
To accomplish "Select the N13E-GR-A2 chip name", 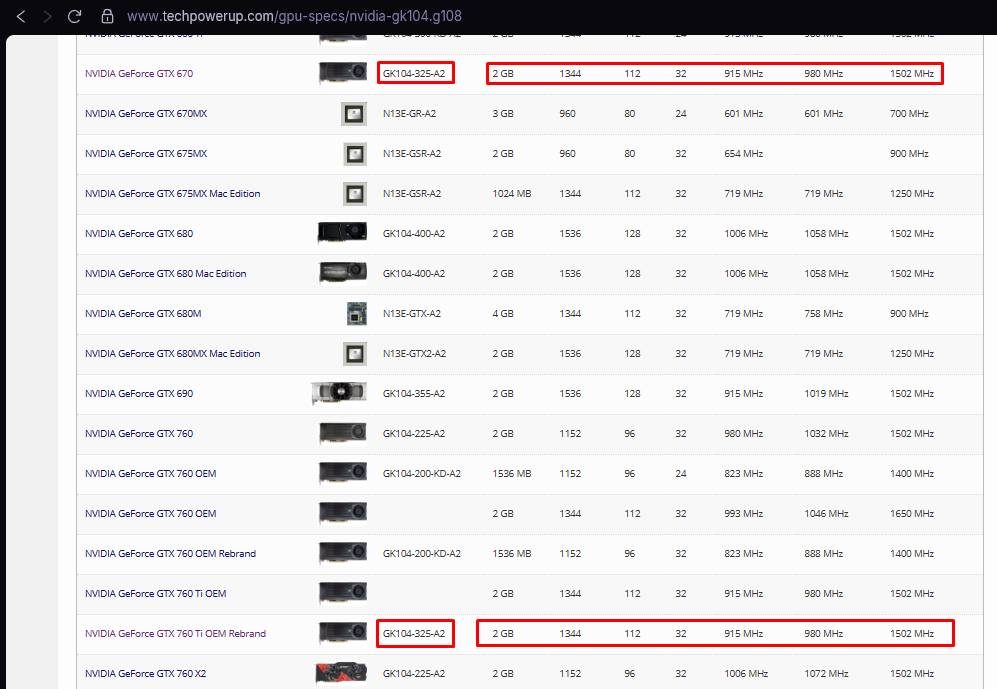I will pos(409,114).
